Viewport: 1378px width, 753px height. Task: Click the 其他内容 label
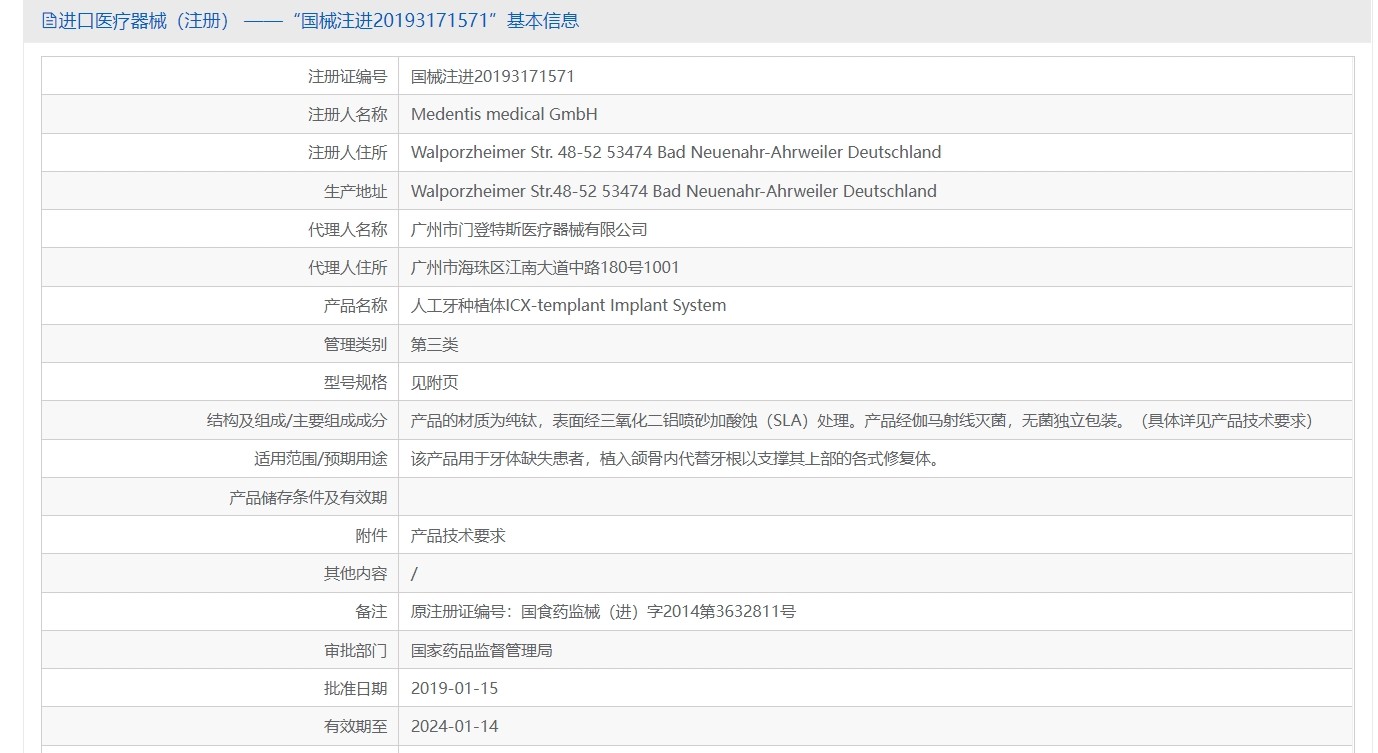click(355, 573)
